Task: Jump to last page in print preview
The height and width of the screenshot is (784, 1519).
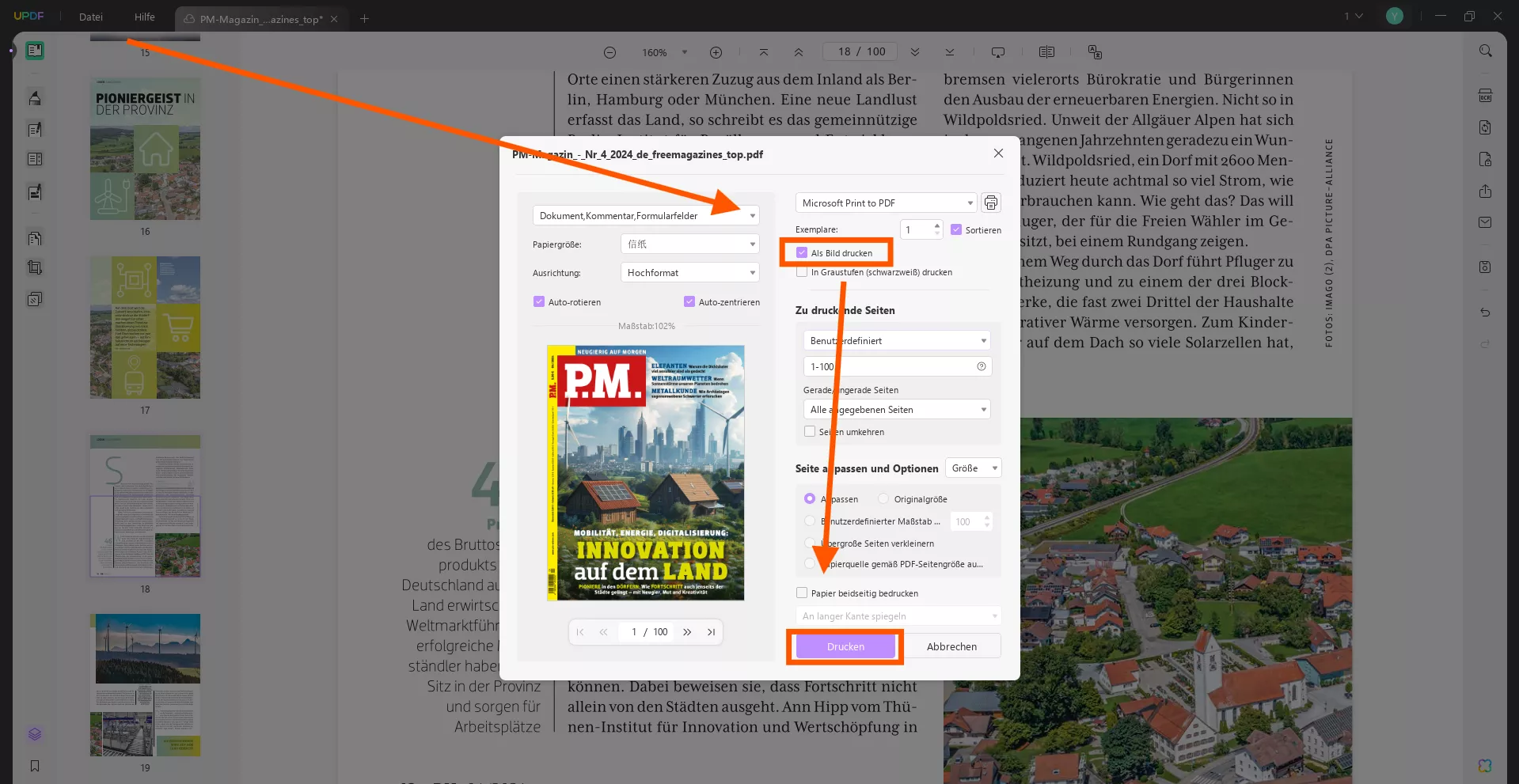Action: (712, 632)
